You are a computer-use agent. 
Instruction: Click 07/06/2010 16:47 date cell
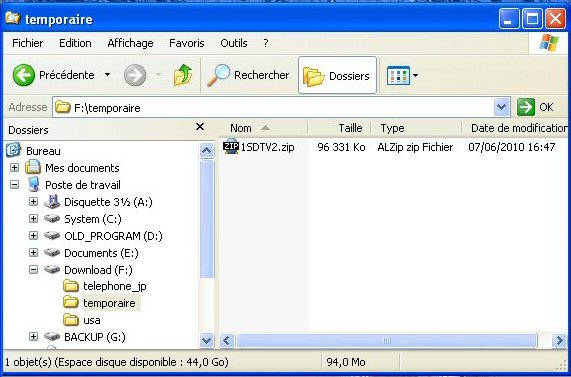tap(512, 147)
